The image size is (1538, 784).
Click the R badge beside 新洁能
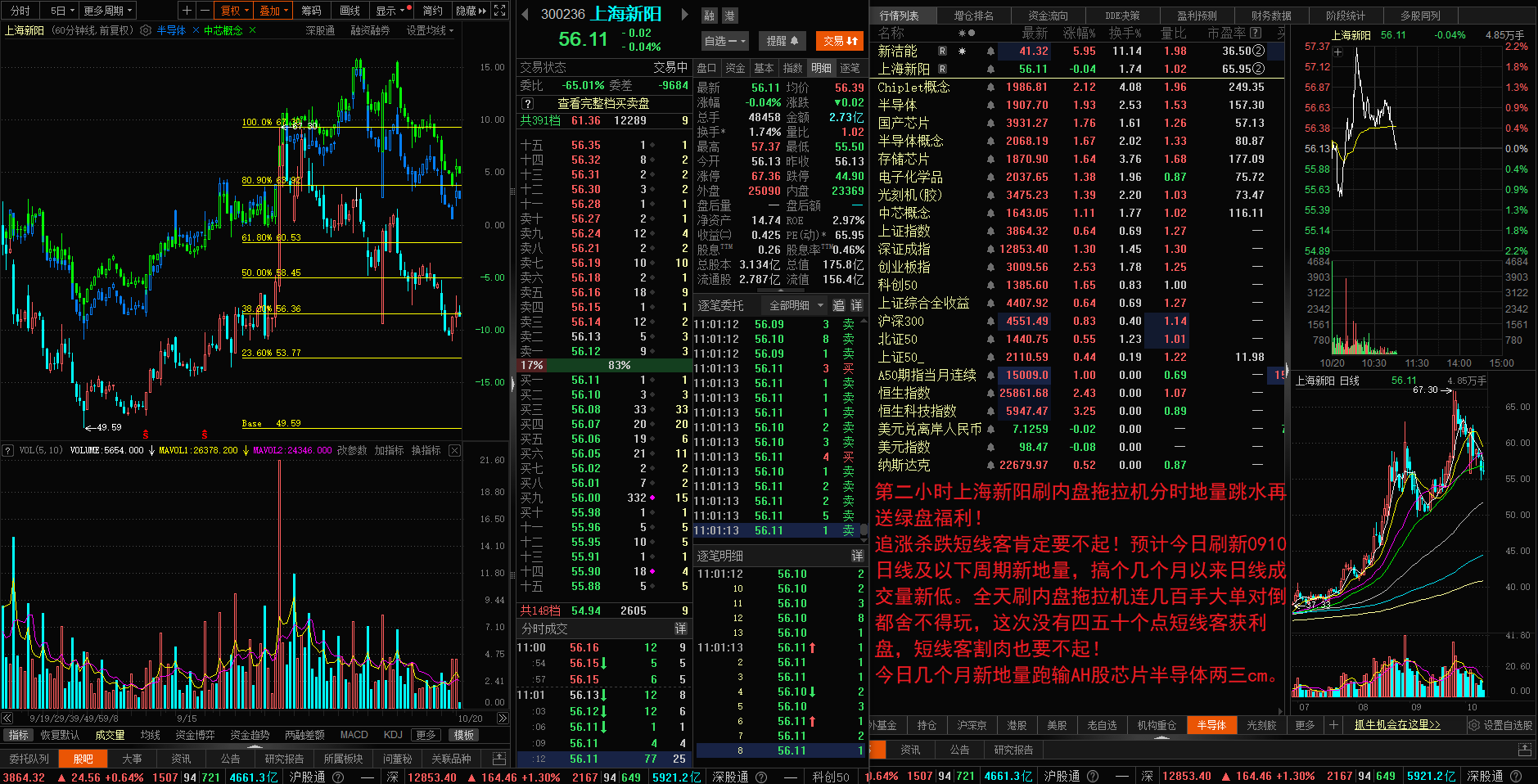pyautogui.click(x=942, y=51)
